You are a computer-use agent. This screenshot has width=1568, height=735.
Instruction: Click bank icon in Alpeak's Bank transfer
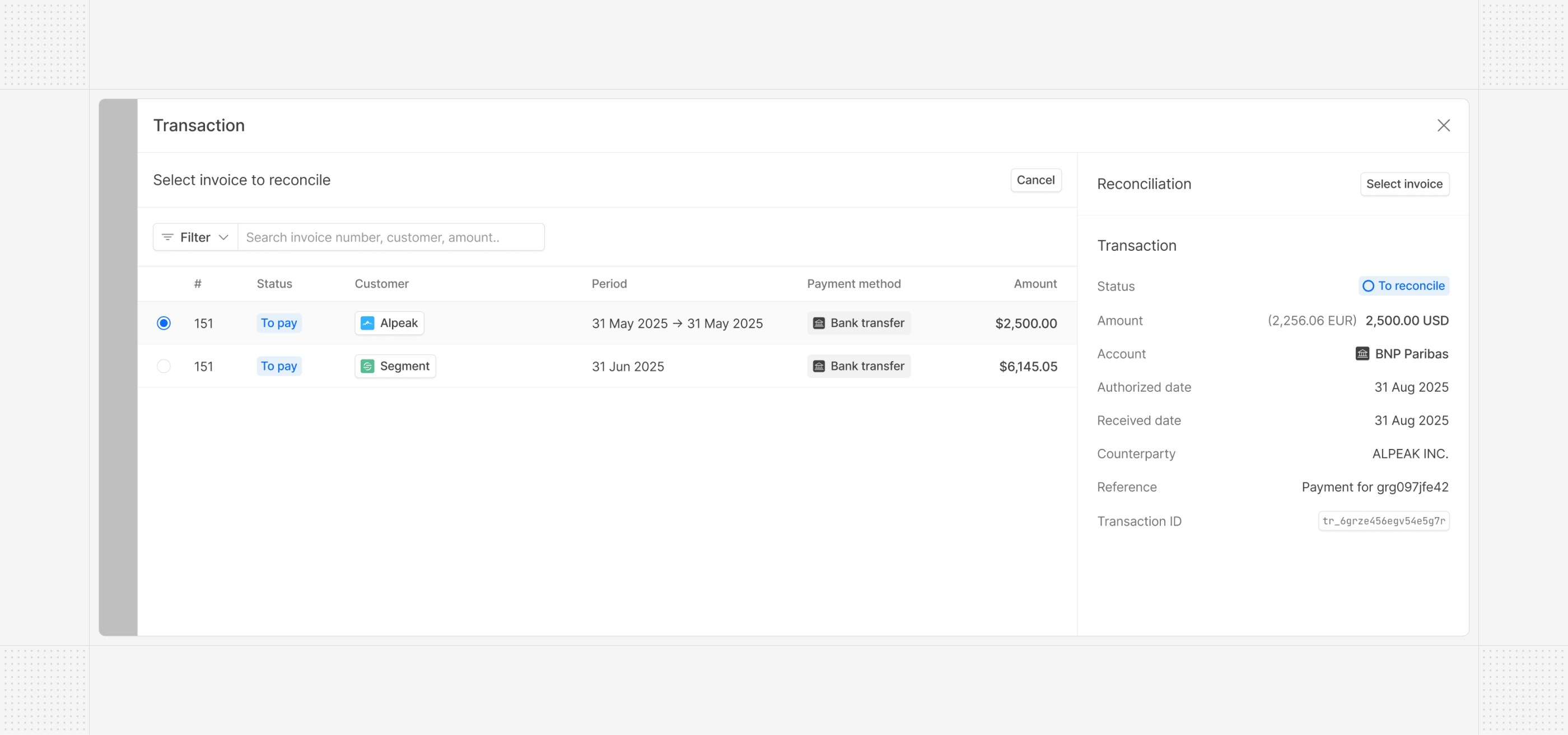point(819,323)
